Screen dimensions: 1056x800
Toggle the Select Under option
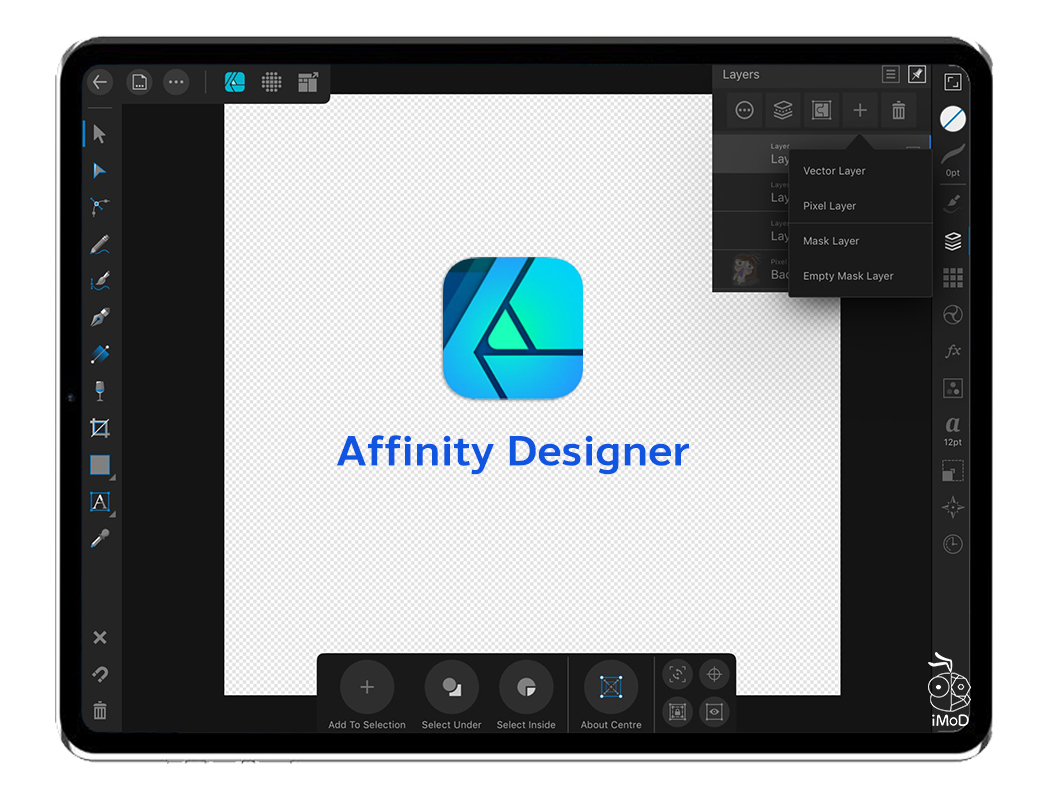coord(451,687)
